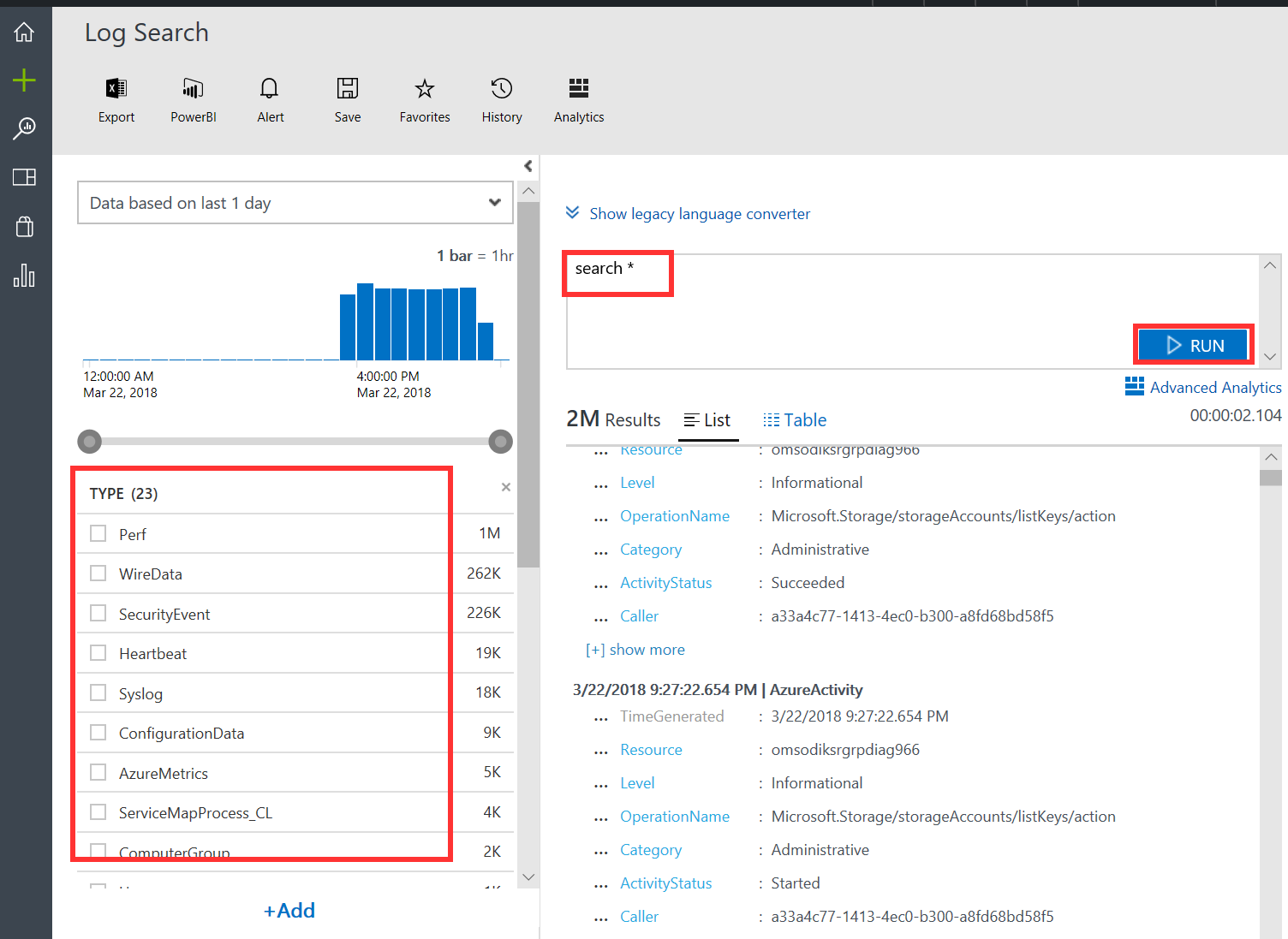Image resolution: width=1288 pixels, height=939 pixels.
Task: Check the SecurityEvent type checkbox
Action: coord(98,613)
